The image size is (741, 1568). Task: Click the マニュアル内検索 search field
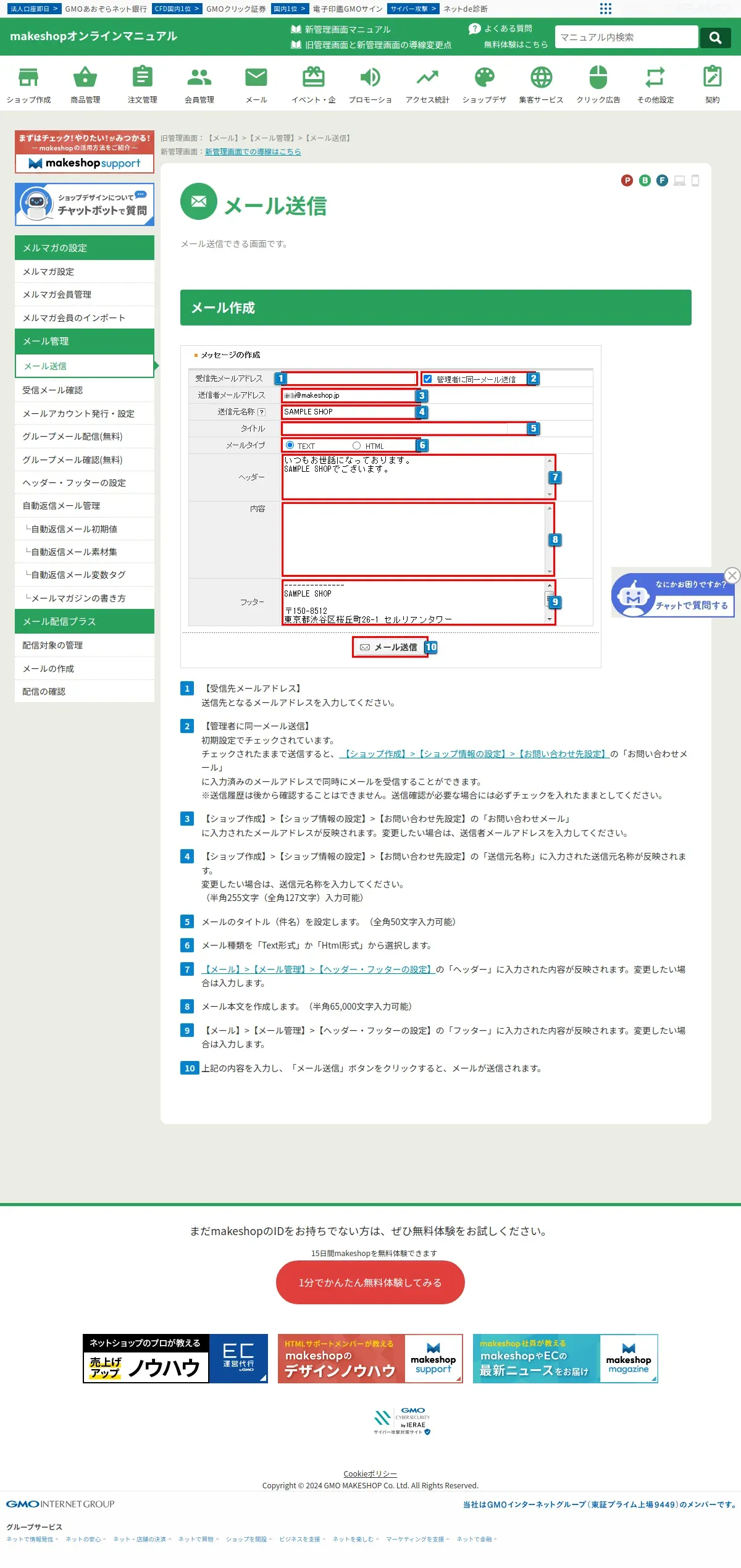pos(626,37)
